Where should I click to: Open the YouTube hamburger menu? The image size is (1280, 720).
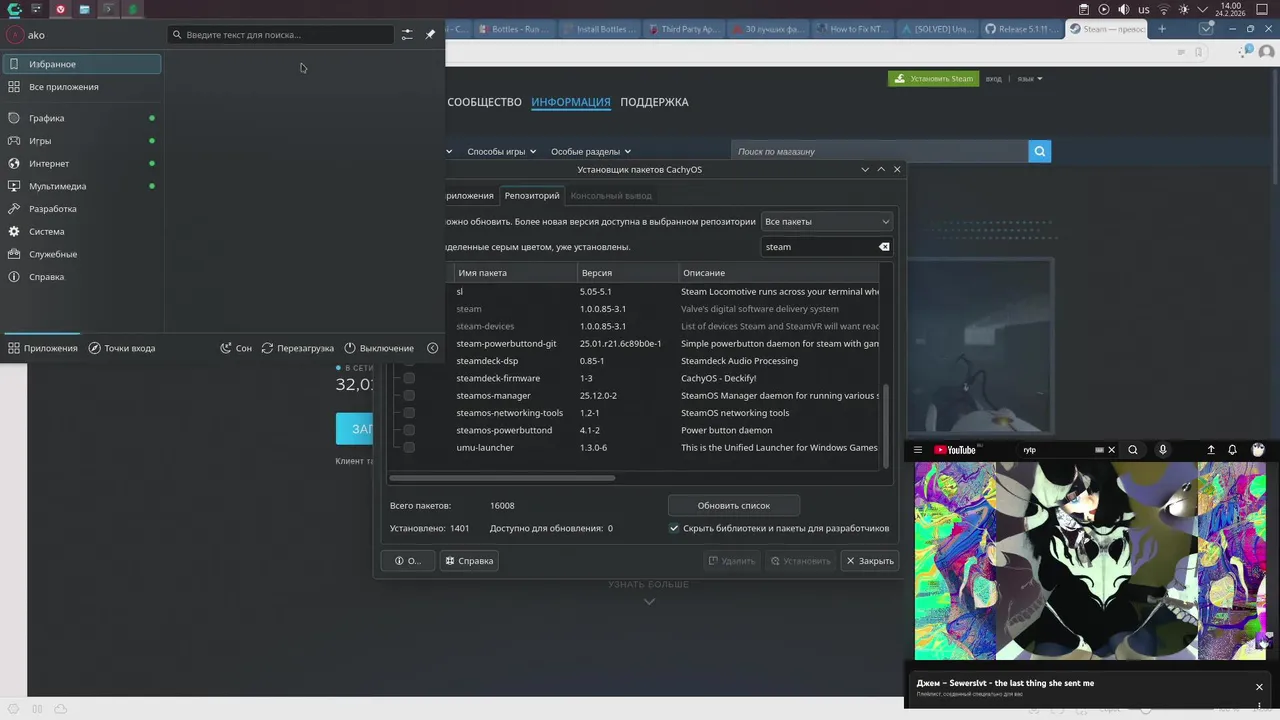point(918,450)
